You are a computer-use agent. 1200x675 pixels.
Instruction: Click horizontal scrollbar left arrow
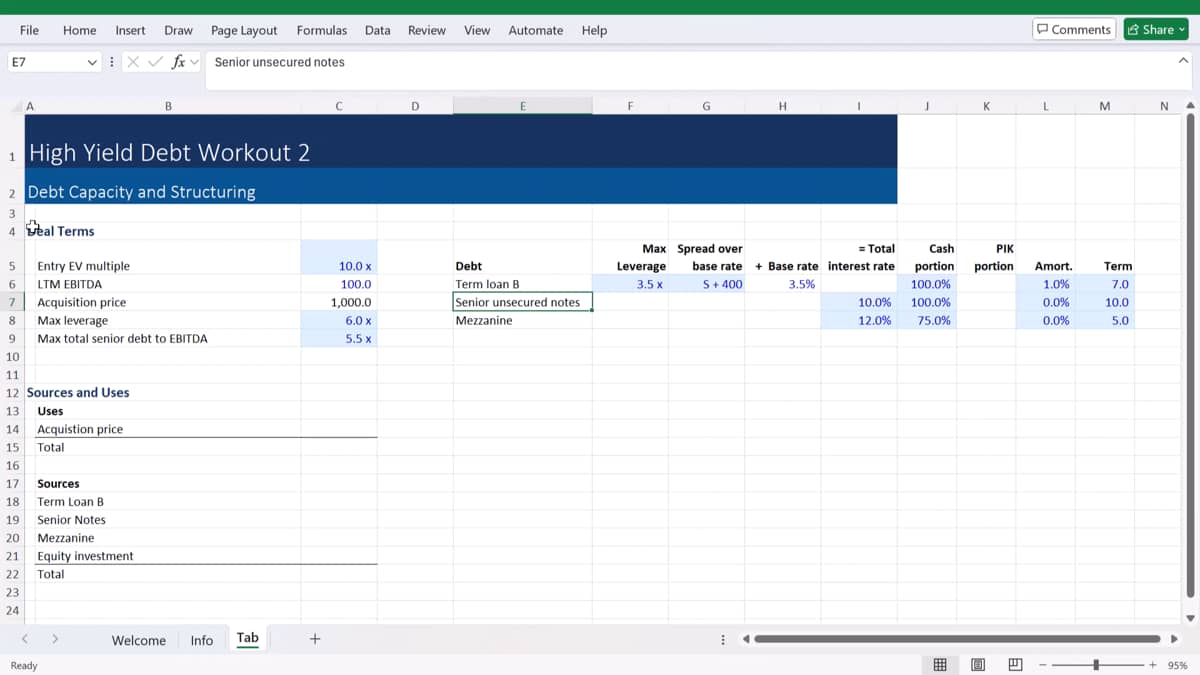(x=746, y=639)
